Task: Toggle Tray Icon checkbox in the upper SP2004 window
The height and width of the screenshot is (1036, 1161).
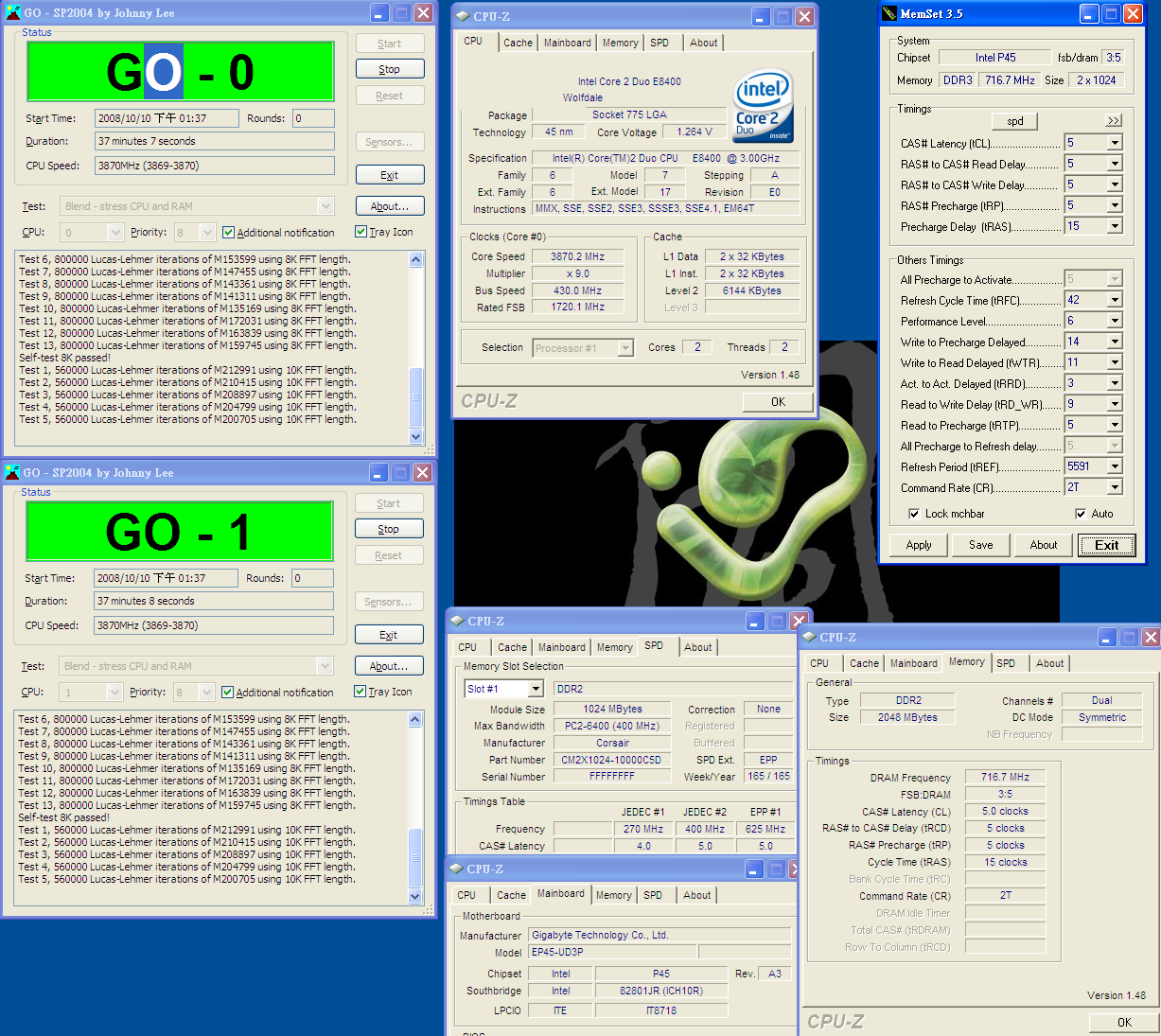Action: (361, 232)
